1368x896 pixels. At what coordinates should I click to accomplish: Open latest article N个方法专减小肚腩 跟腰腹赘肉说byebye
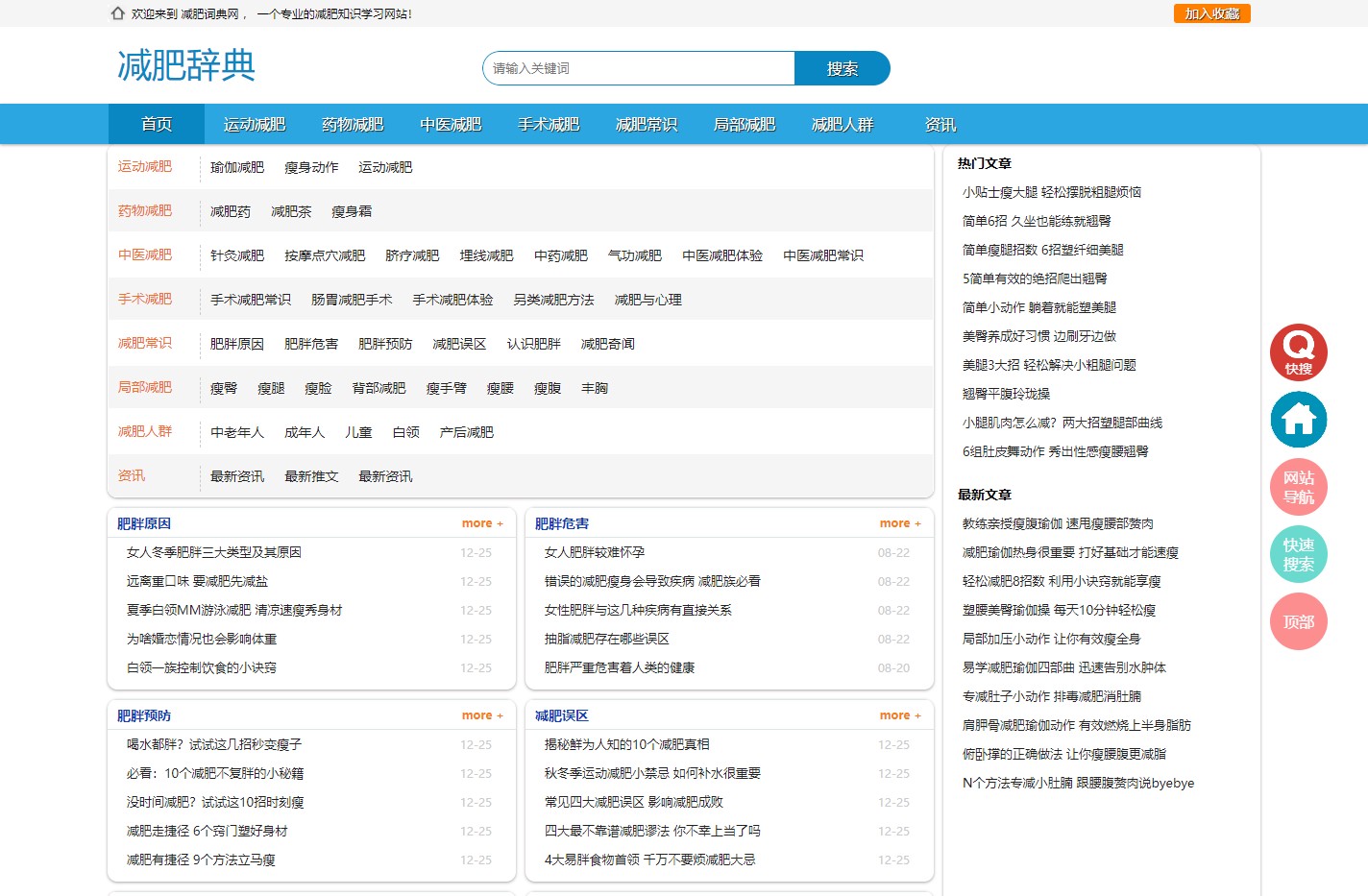(1078, 783)
